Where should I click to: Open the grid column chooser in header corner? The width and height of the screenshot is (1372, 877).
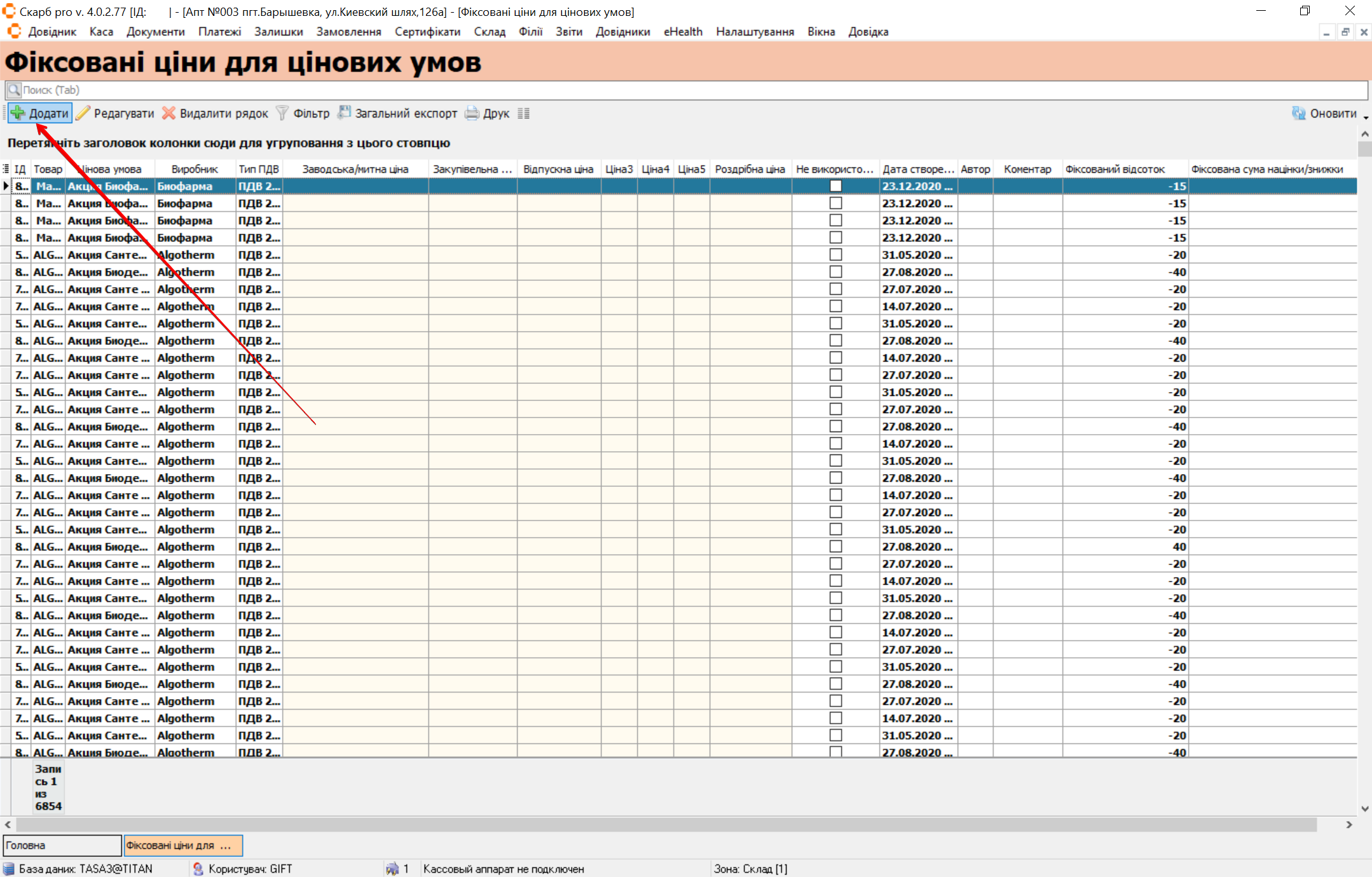pyautogui.click(x=6, y=169)
